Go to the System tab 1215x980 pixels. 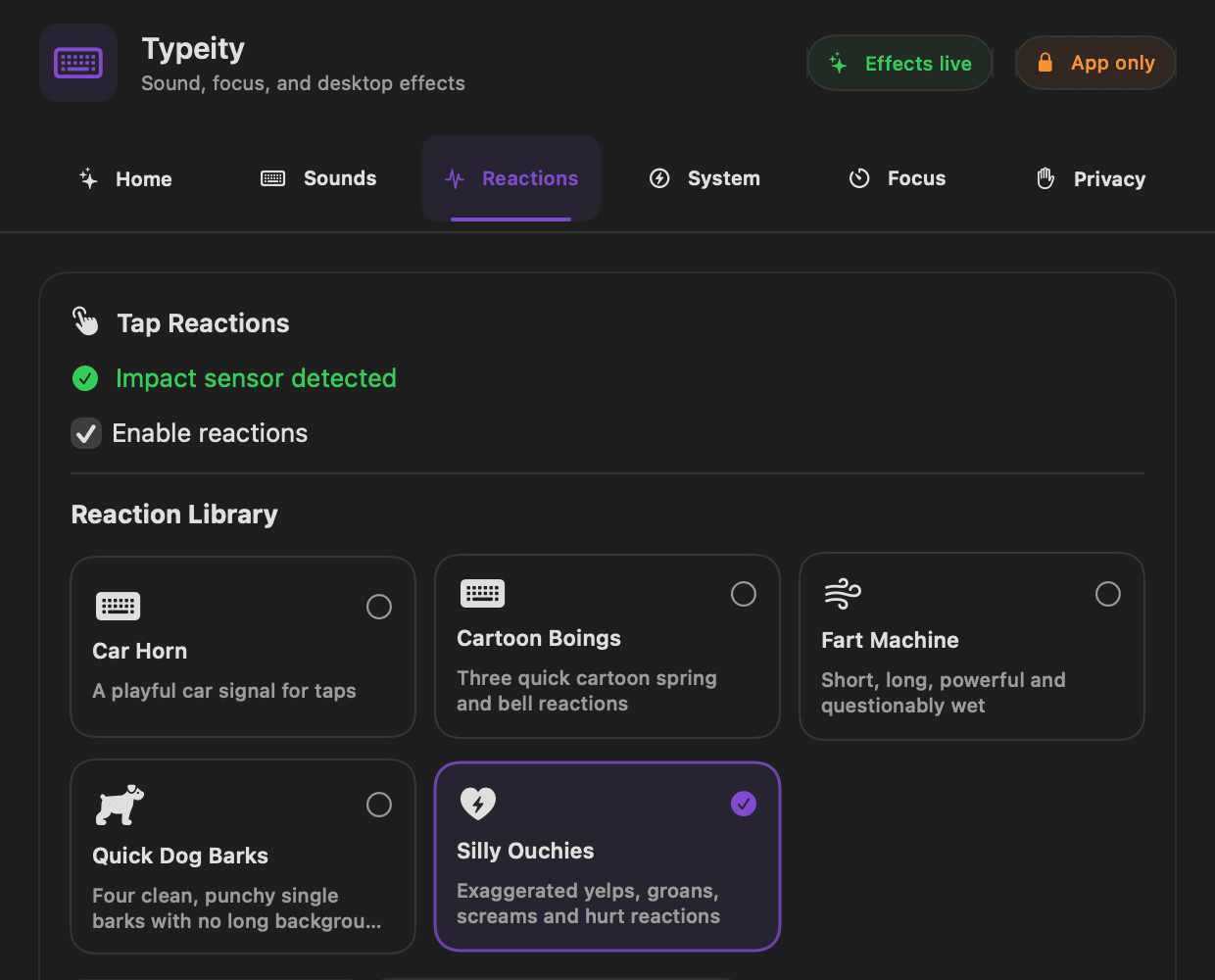(705, 178)
